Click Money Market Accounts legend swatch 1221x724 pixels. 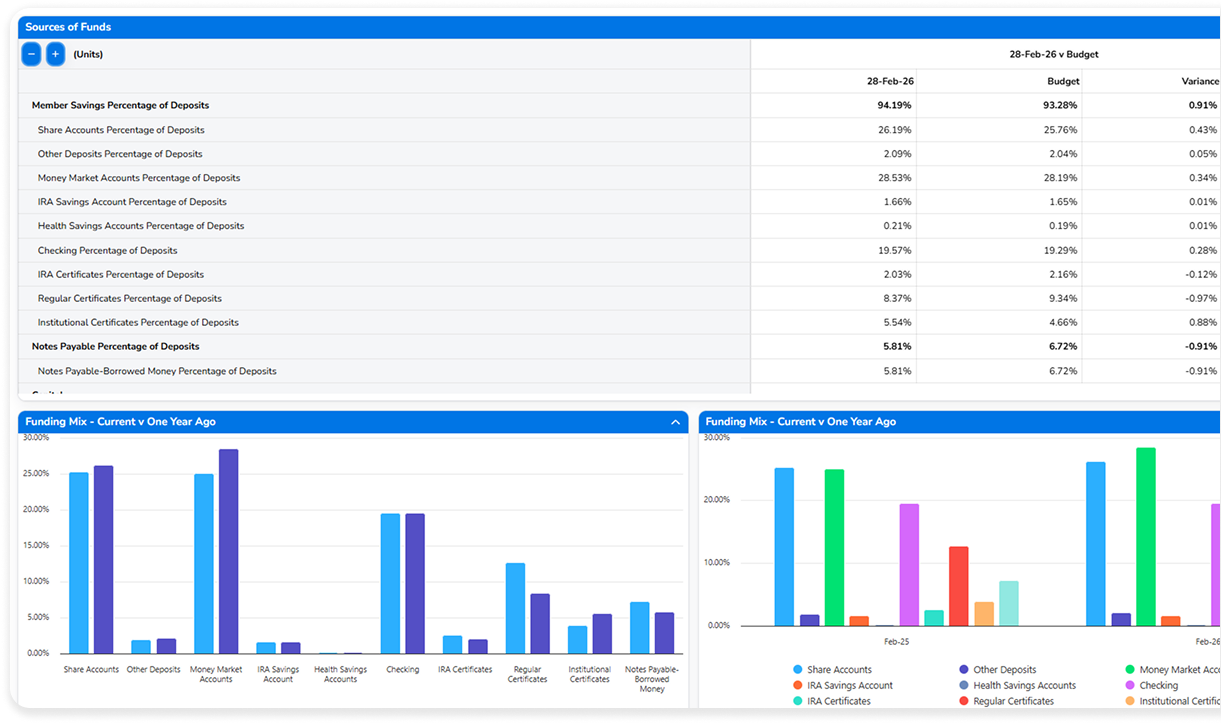1130,670
